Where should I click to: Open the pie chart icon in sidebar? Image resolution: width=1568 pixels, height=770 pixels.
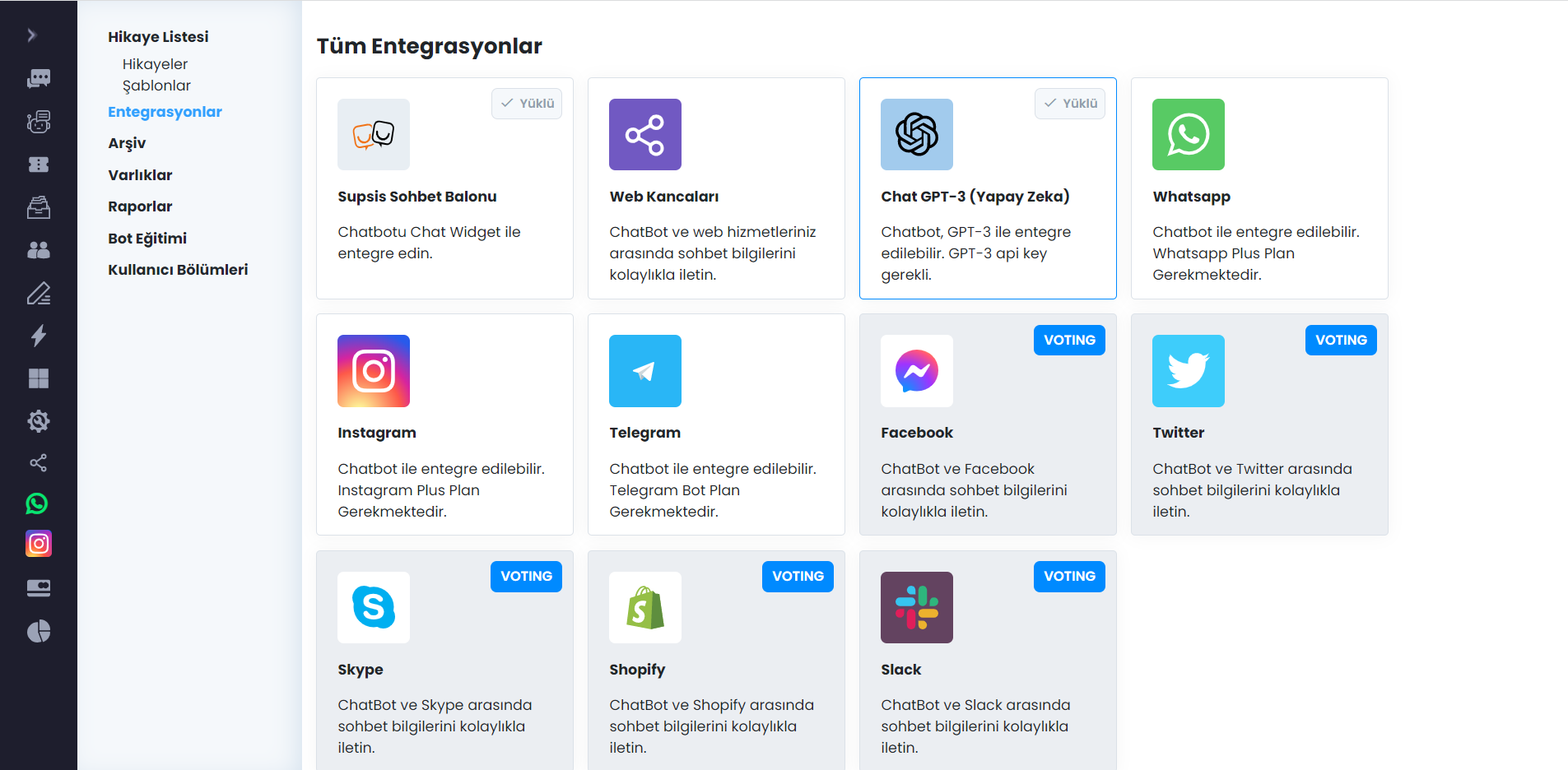(x=39, y=631)
